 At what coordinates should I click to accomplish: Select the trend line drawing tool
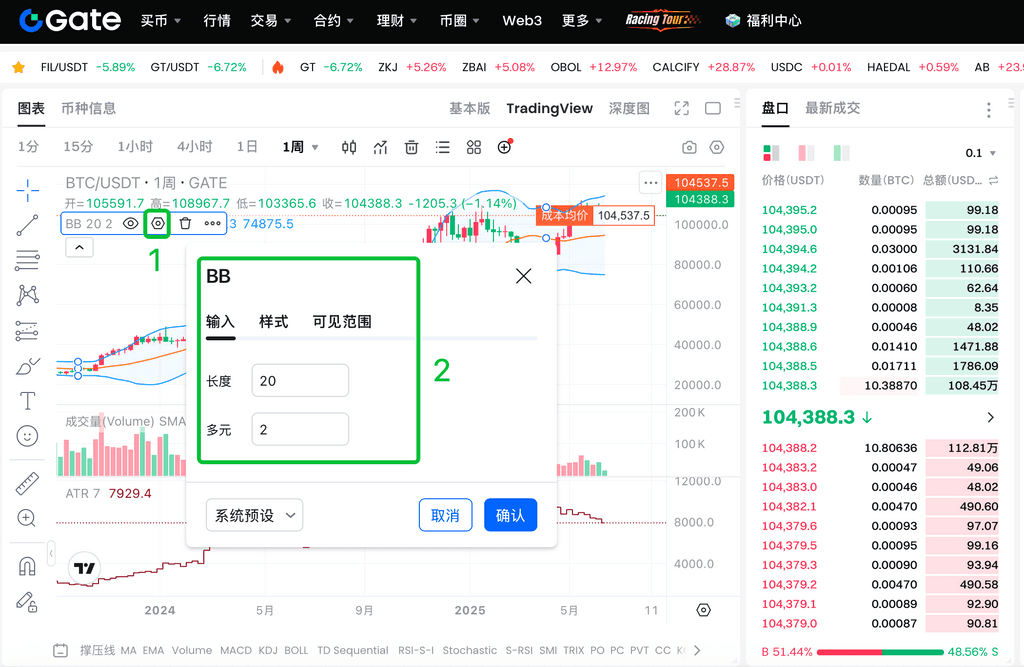28,225
